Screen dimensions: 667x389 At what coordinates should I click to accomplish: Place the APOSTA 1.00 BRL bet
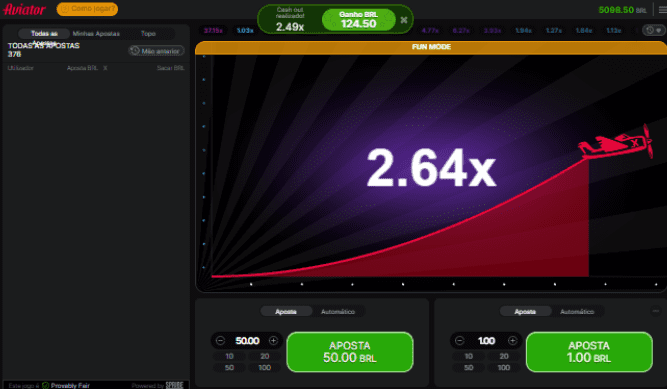tap(589, 352)
